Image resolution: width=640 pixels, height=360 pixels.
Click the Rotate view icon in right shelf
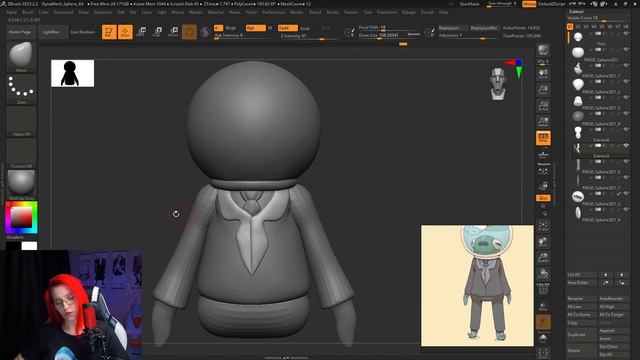point(543,273)
